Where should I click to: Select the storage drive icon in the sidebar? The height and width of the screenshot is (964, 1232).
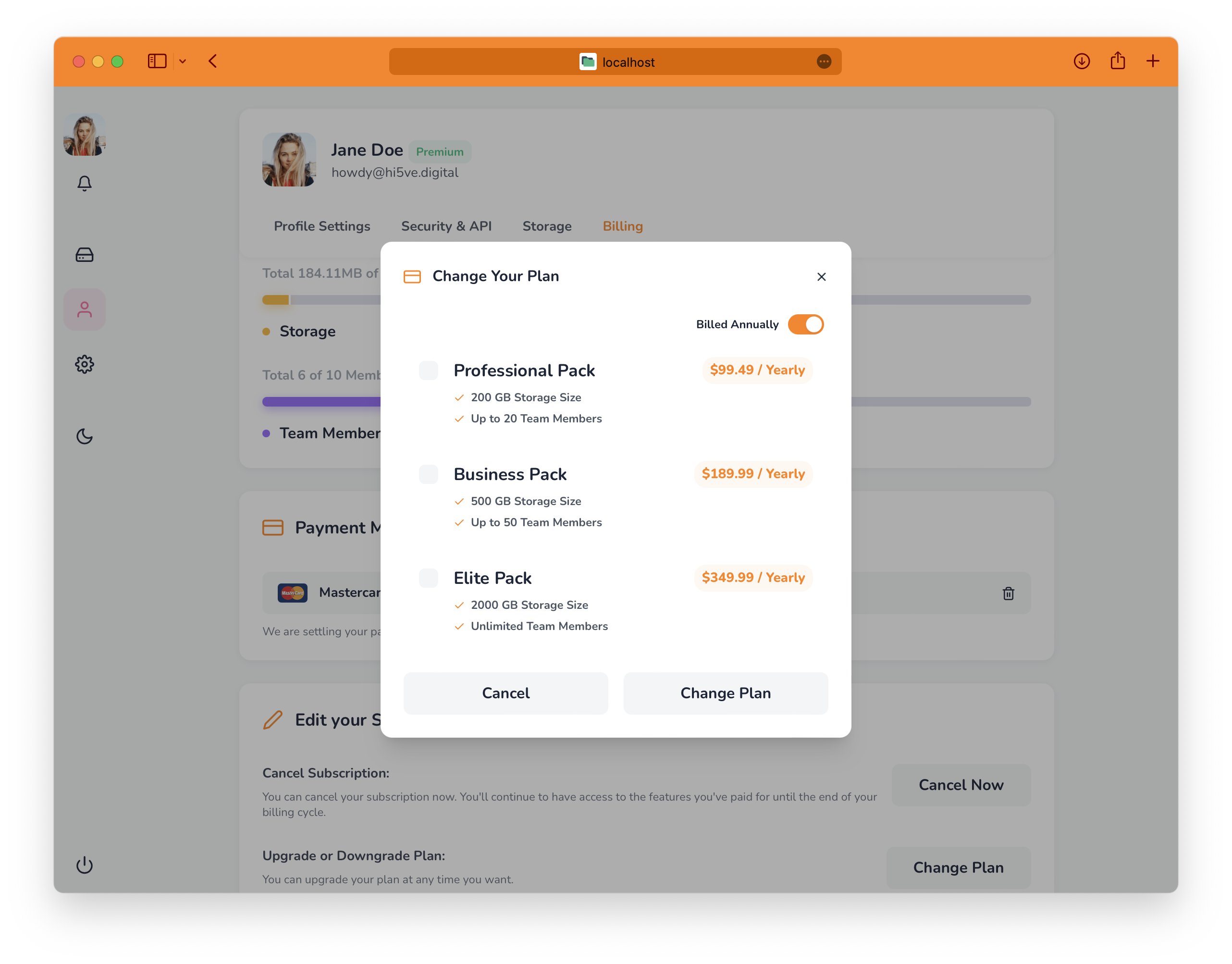pyautogui.click(x=85, y=255)
